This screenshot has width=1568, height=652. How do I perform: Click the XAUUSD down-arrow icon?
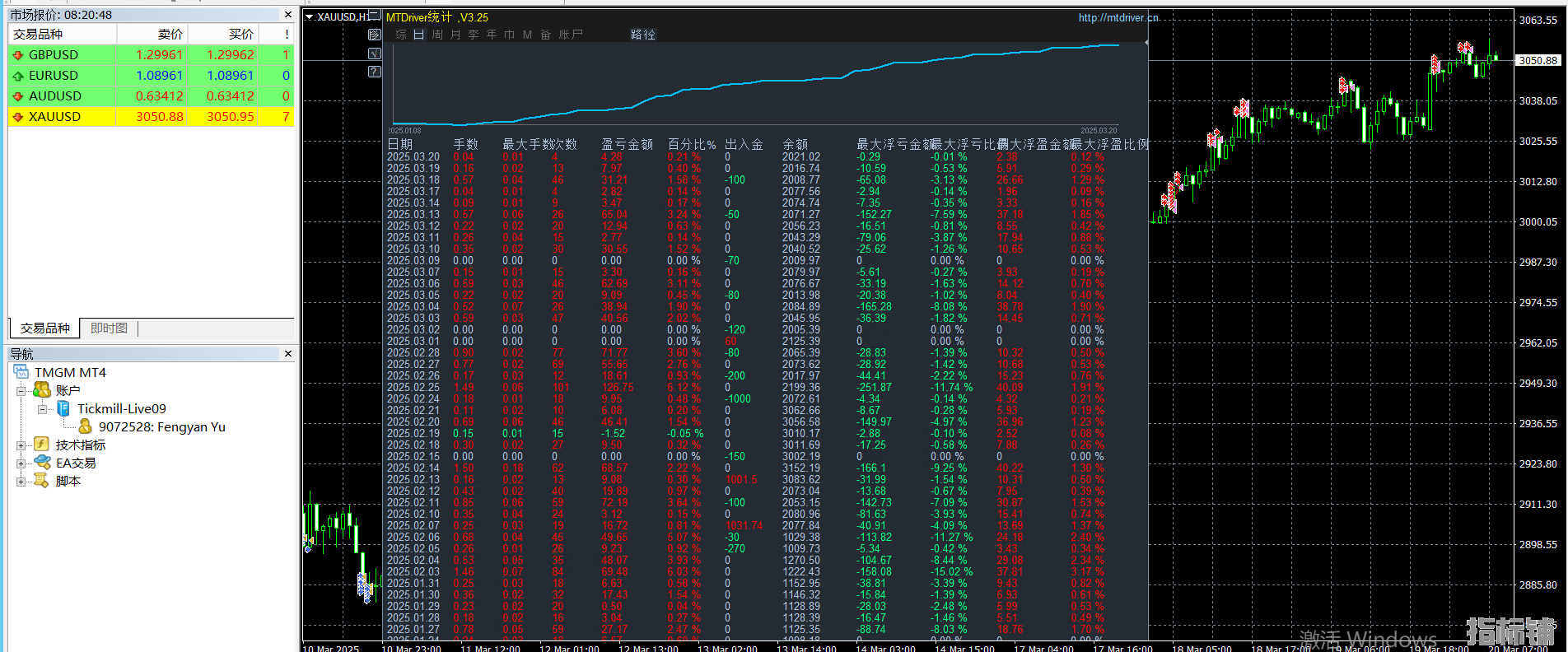tap(18, 117)
